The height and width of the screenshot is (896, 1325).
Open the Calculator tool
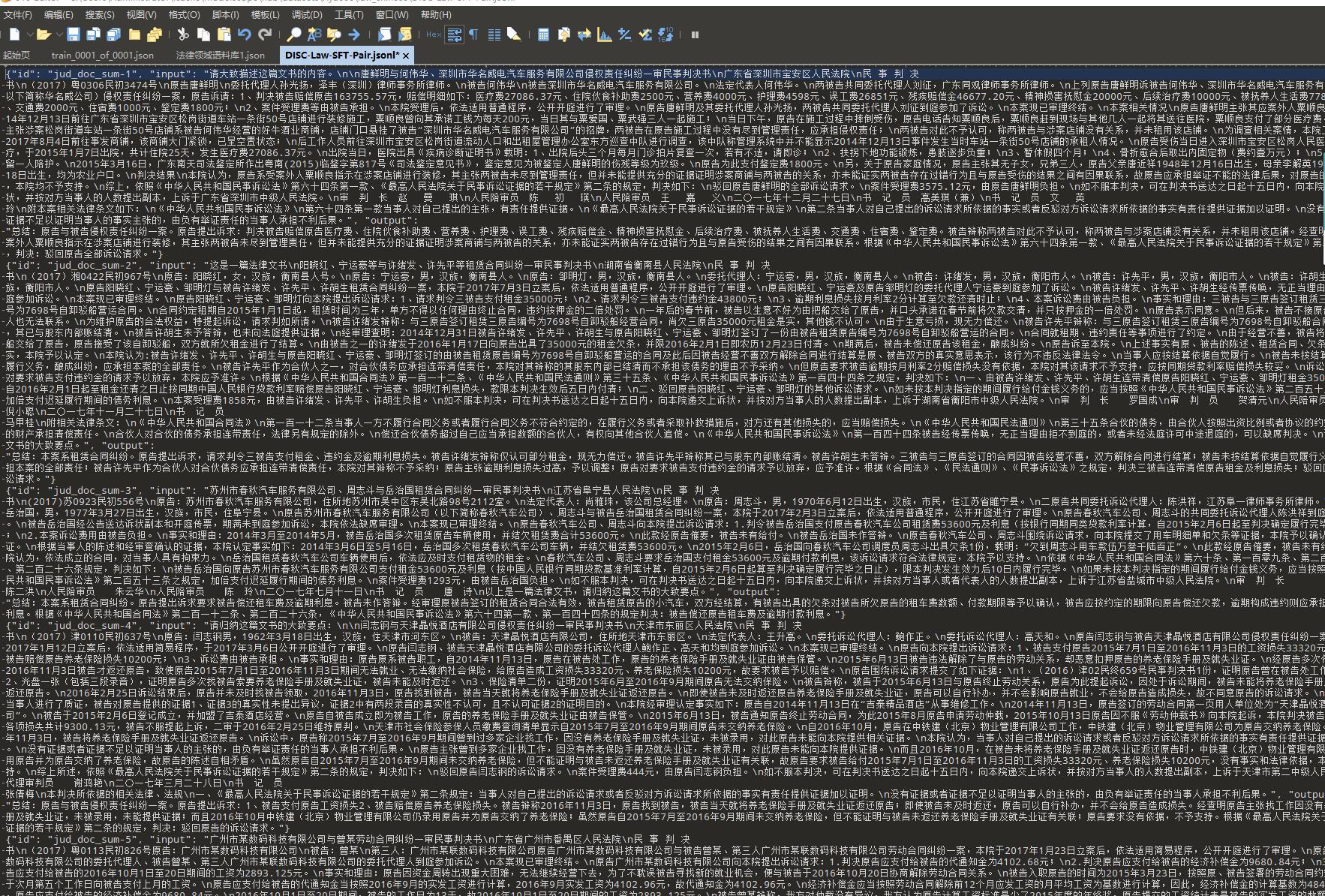coord(543,34)
